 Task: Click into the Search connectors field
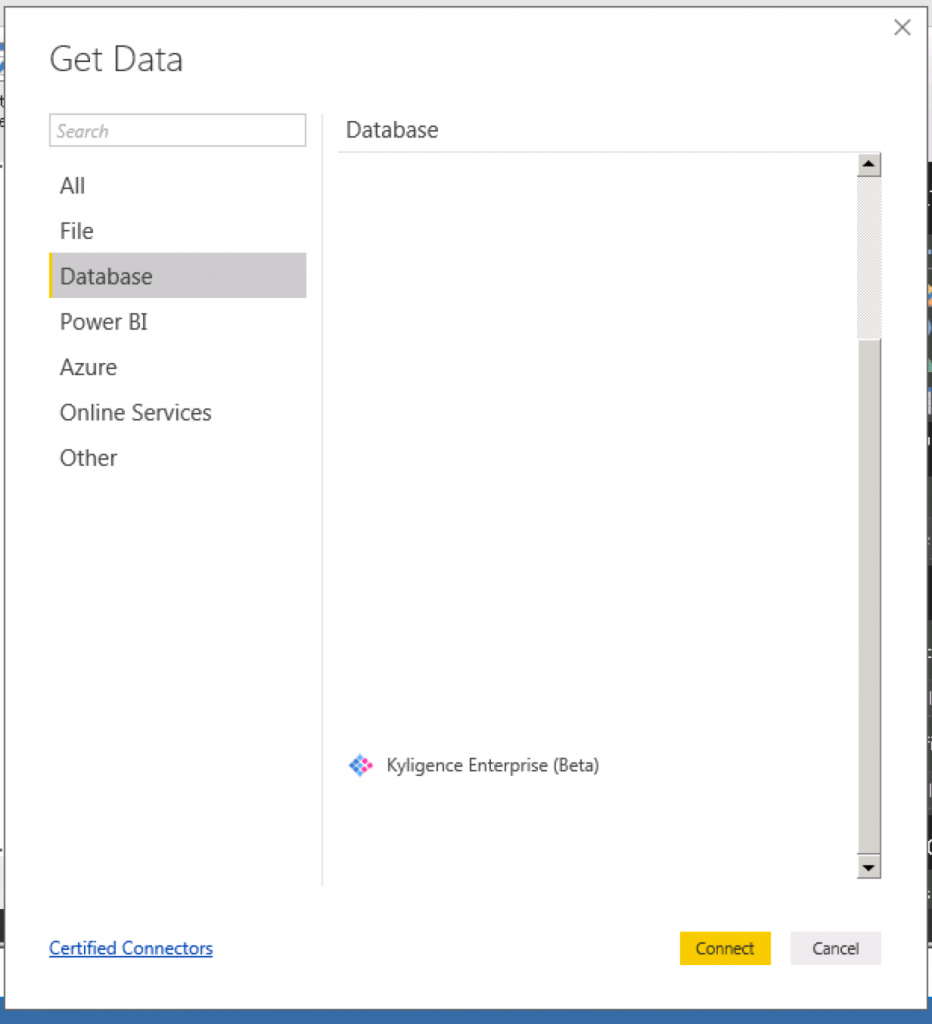tap(178, 130)
